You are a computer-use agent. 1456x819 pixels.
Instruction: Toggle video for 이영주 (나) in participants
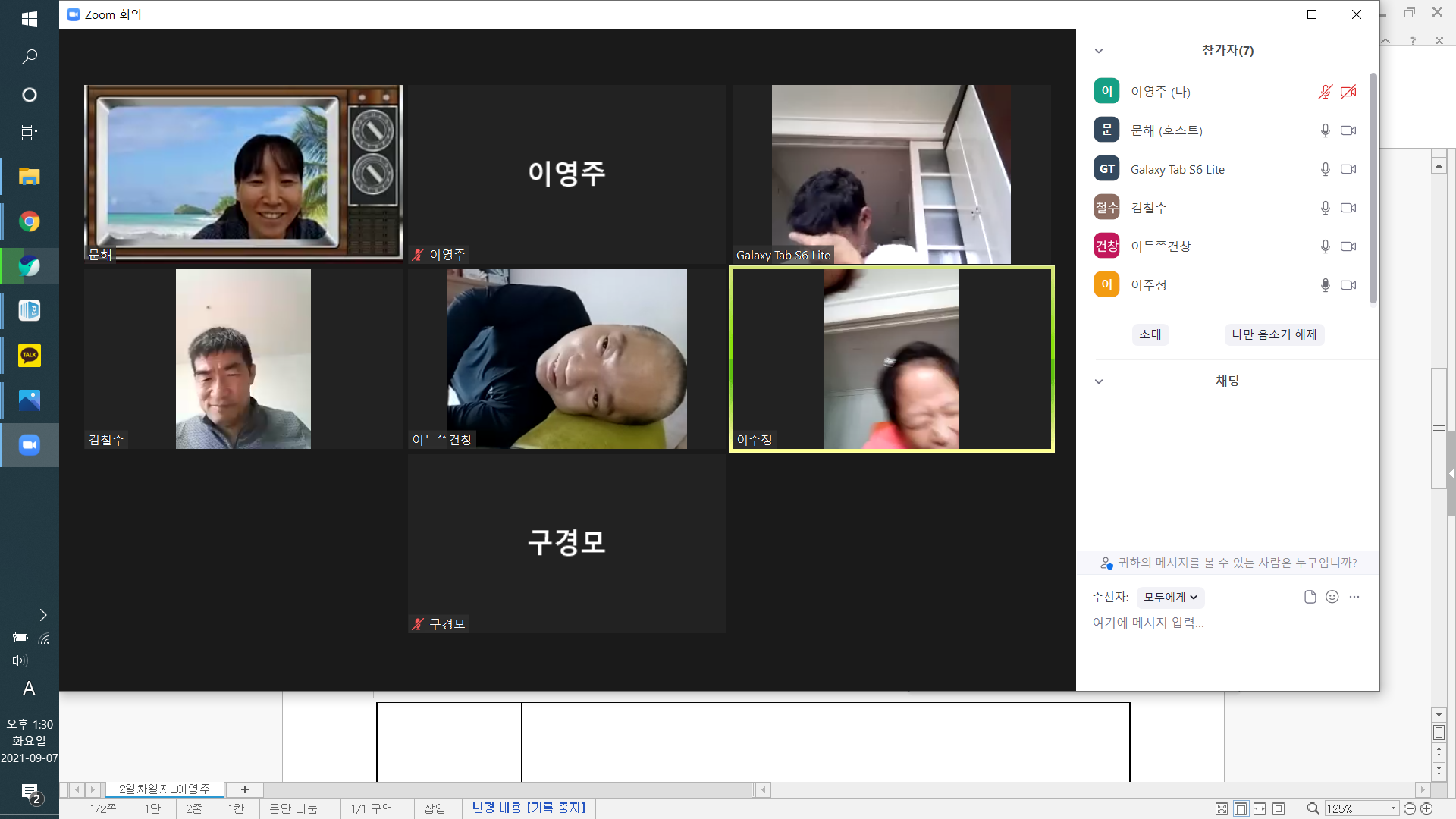pos(1348,92)
